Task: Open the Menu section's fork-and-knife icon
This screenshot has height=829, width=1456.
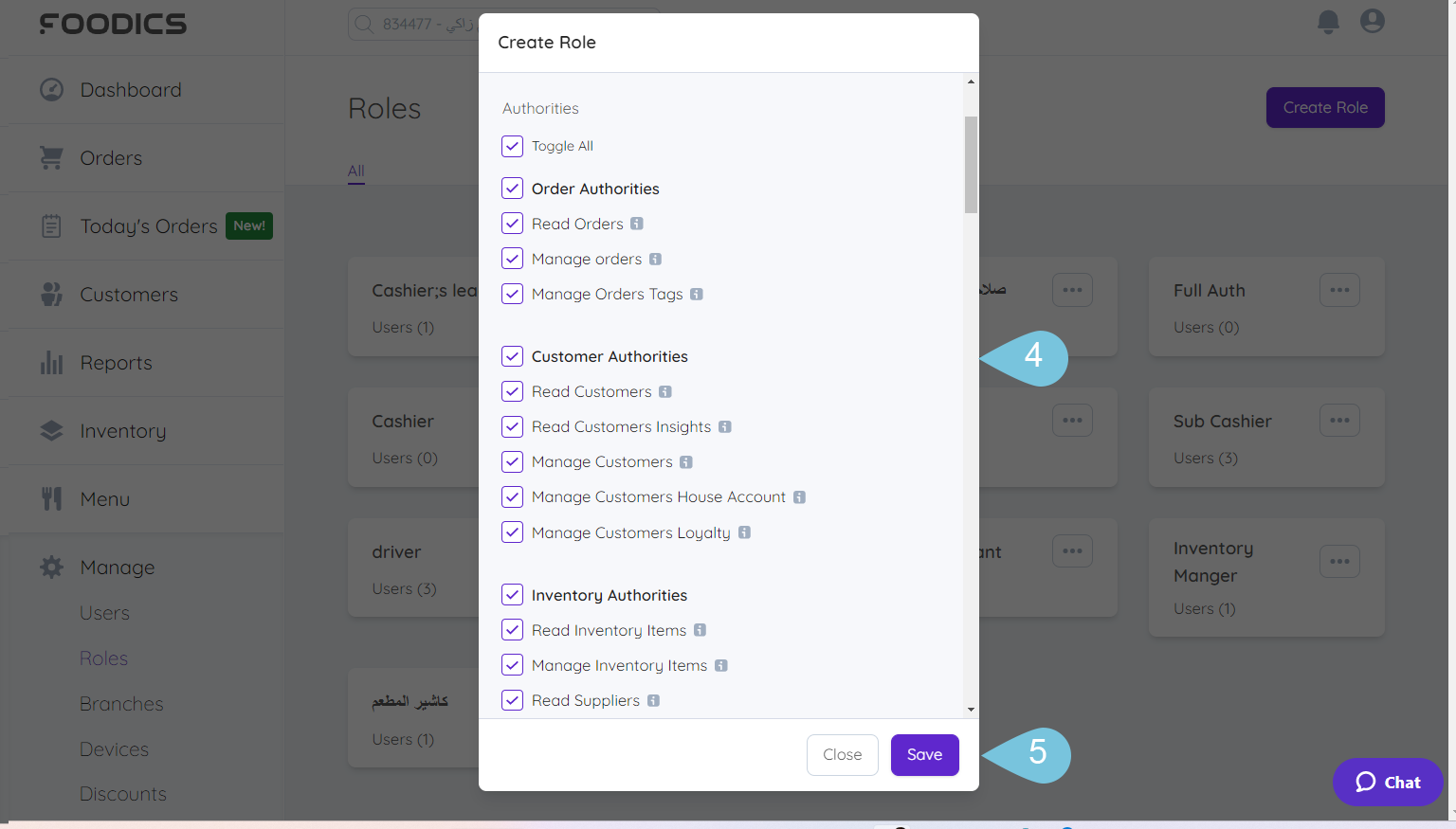Action: (51, 498)
